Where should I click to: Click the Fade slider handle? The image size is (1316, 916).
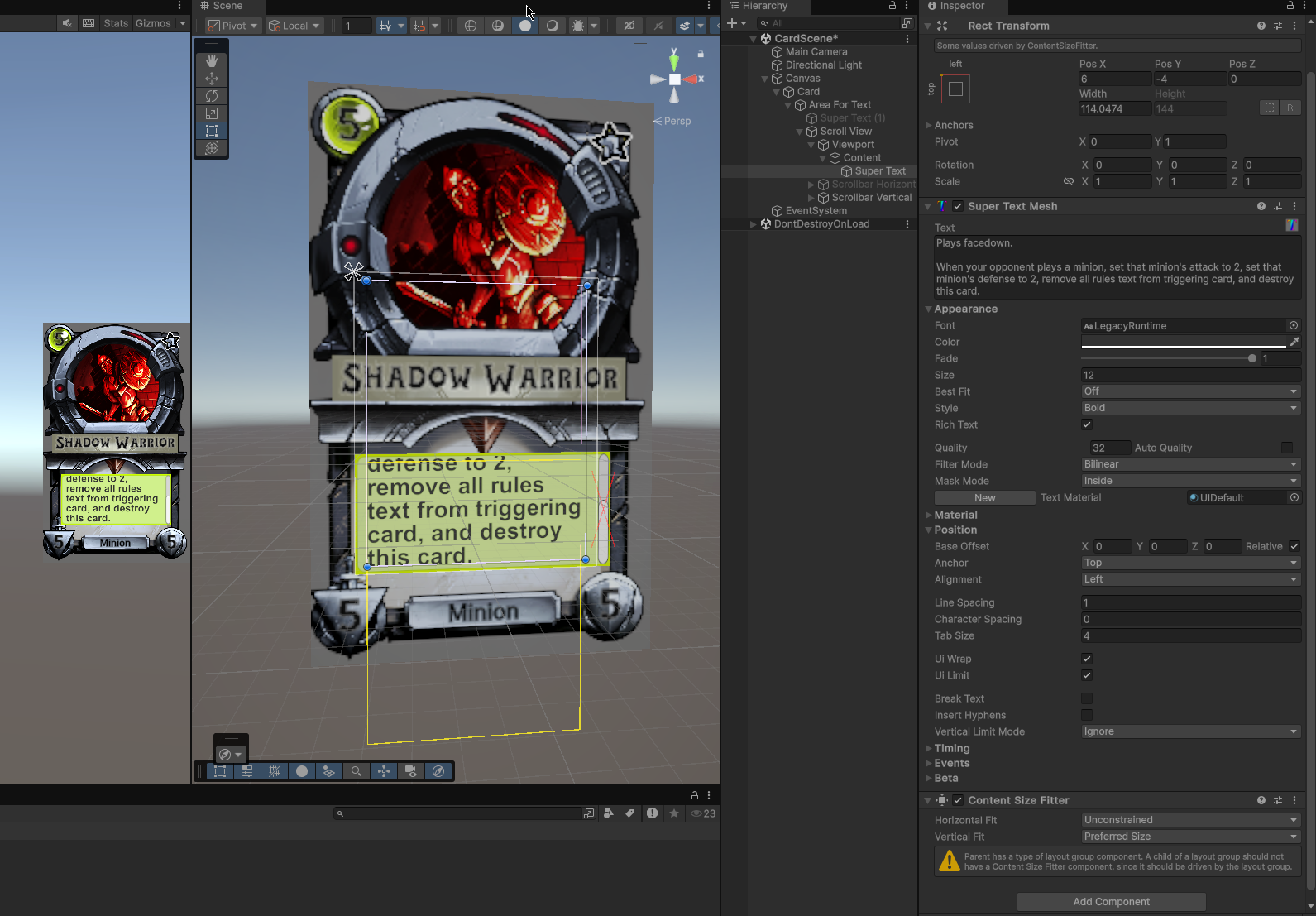pyautogui.click(x=1252, y=358)
